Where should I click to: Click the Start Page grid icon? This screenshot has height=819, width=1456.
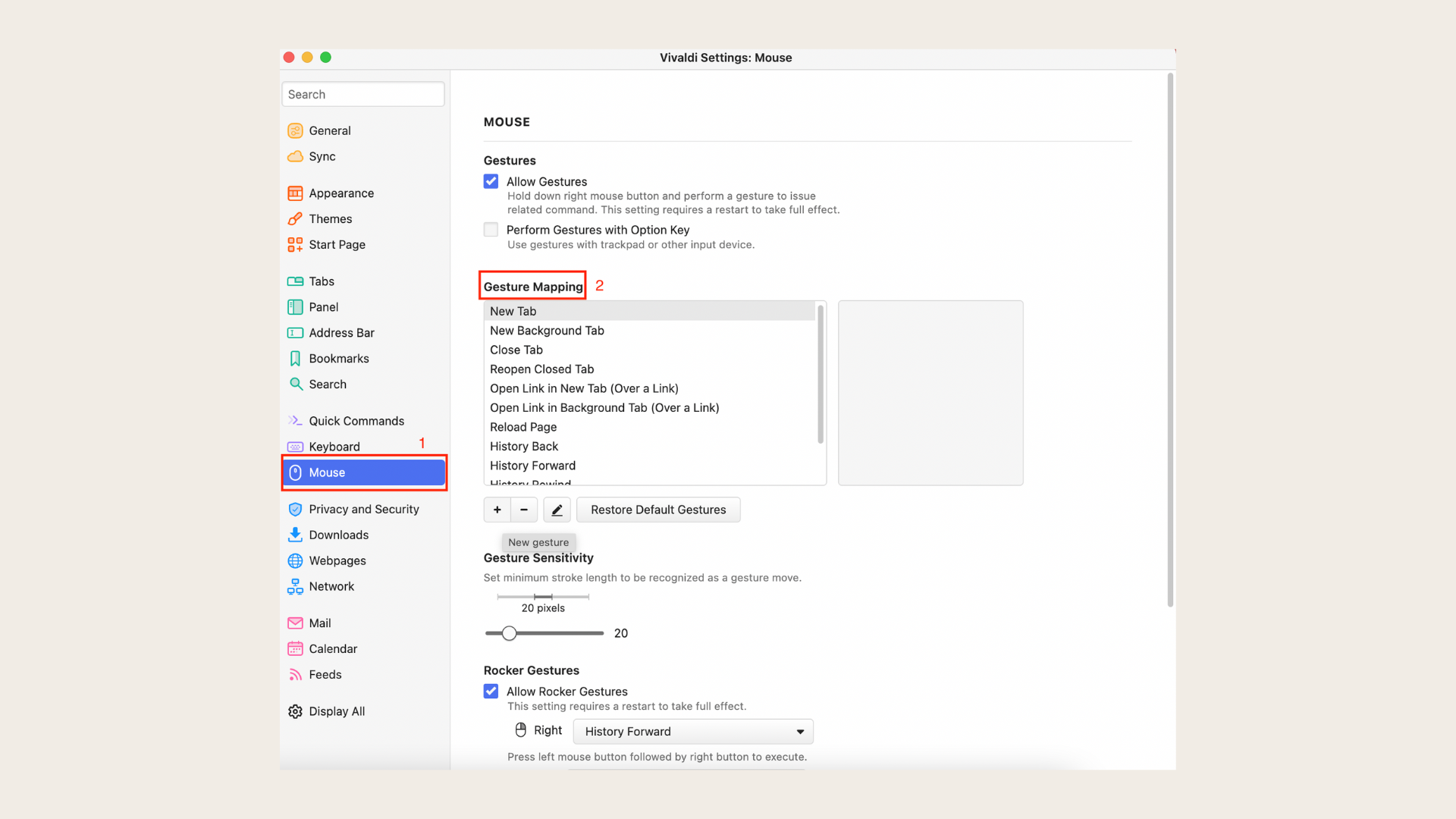(295, 245)
